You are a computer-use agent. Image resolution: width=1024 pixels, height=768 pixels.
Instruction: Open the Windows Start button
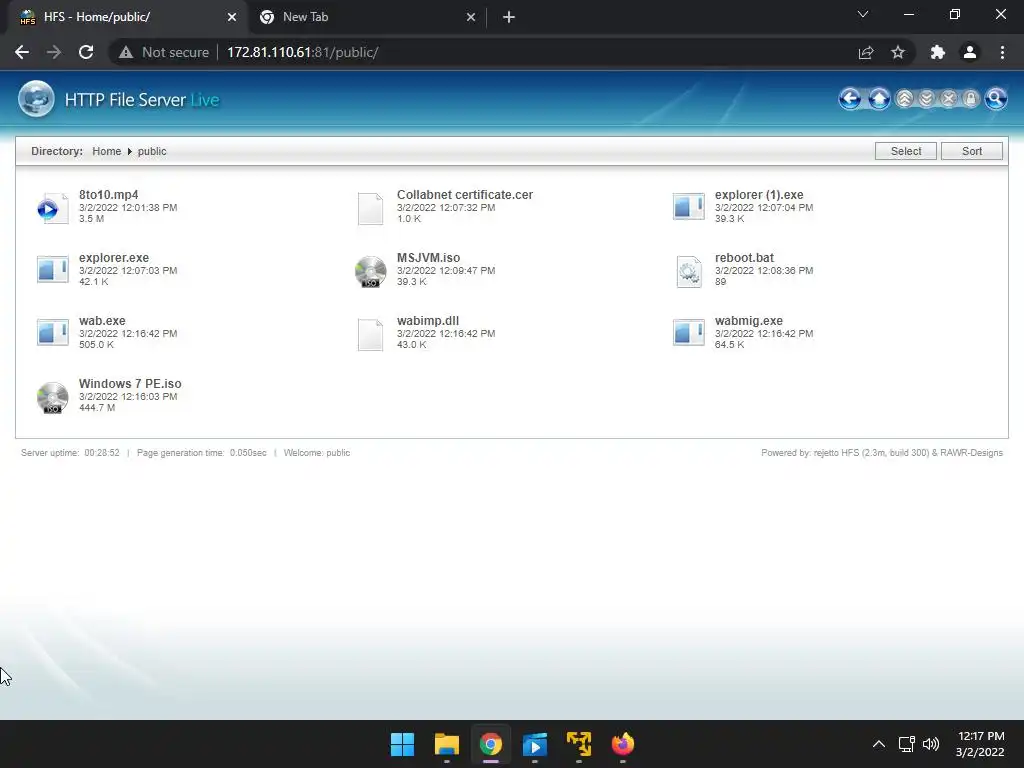[402, 744]
